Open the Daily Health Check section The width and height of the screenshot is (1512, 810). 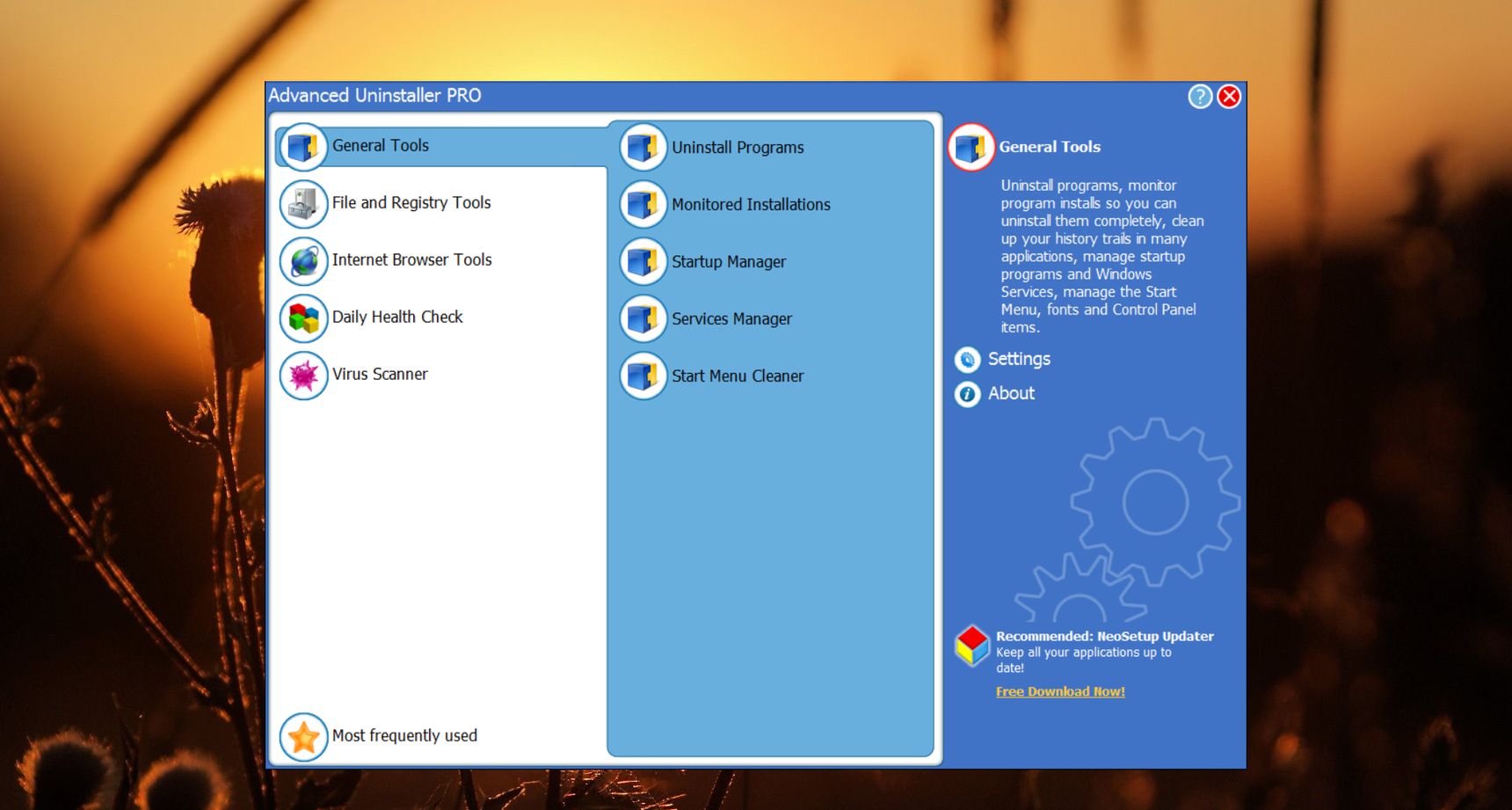pyautogui.click(x=397, y=317)
